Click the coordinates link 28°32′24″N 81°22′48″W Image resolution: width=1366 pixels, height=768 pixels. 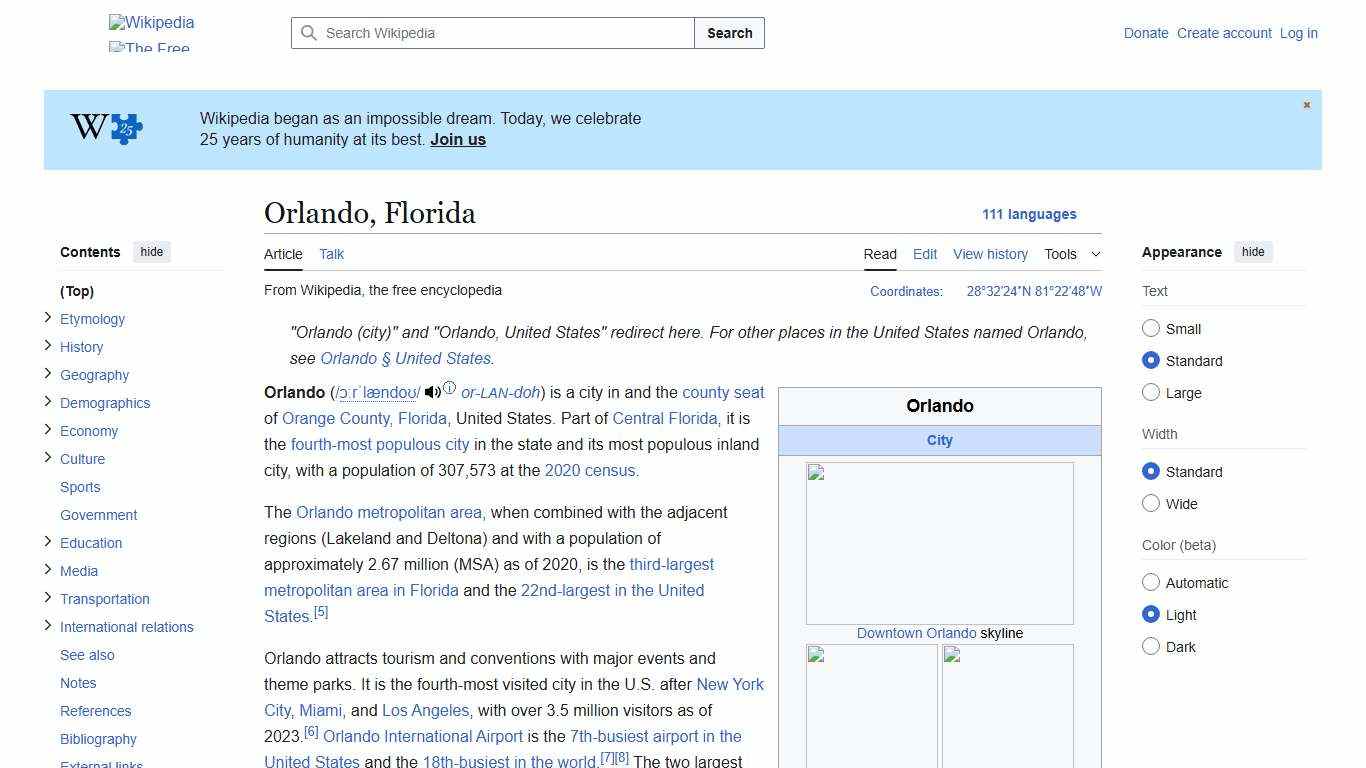click(1033, 291)
